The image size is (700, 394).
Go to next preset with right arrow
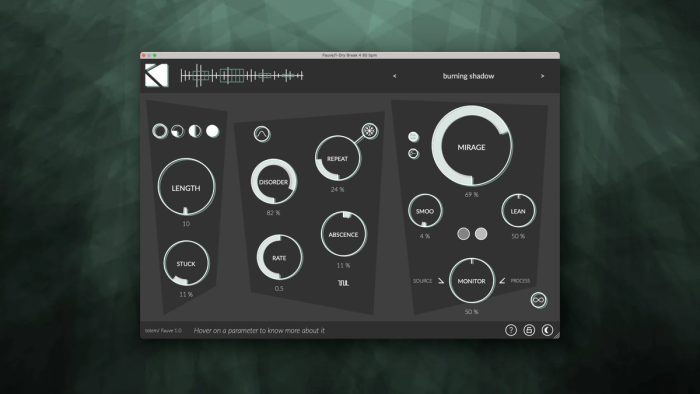click(x=542, y=76)
